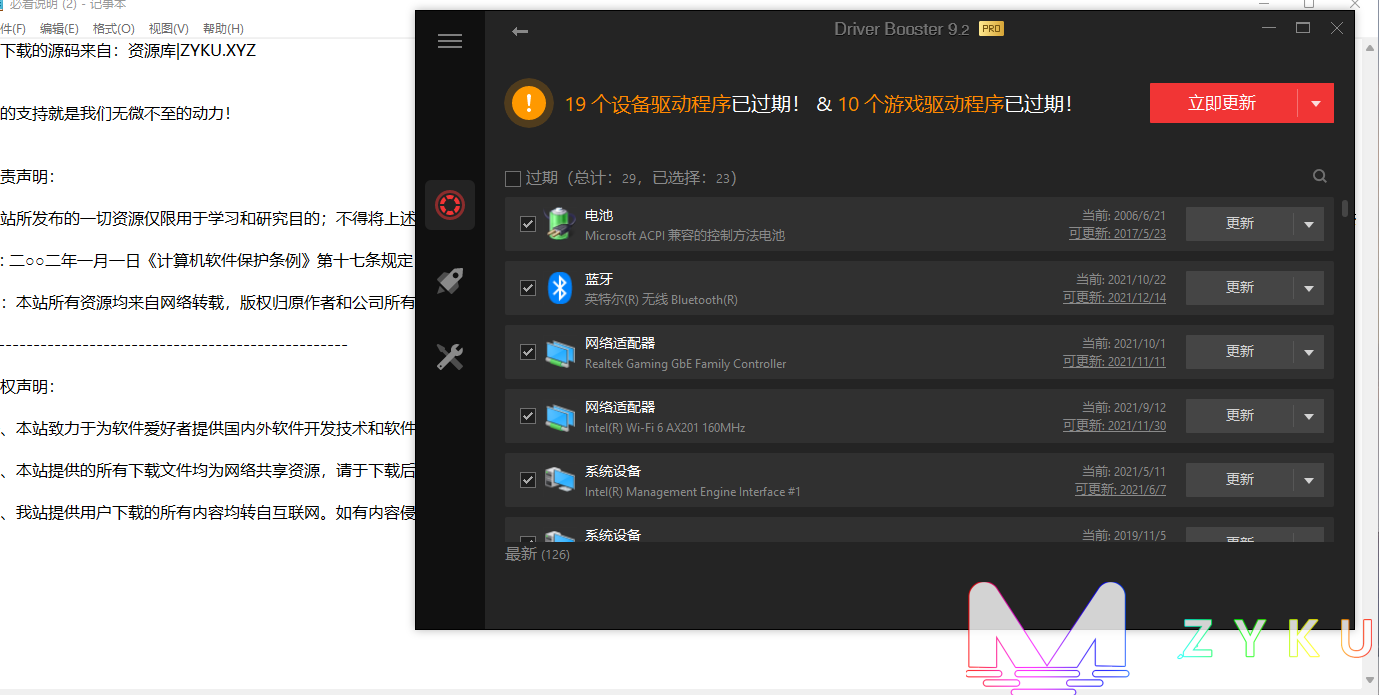This screenshot has width=1379, height=695.
Task: Click 下载的源码来自 line in Notepad
Action: pyautogui.click(x=128, y=50)
